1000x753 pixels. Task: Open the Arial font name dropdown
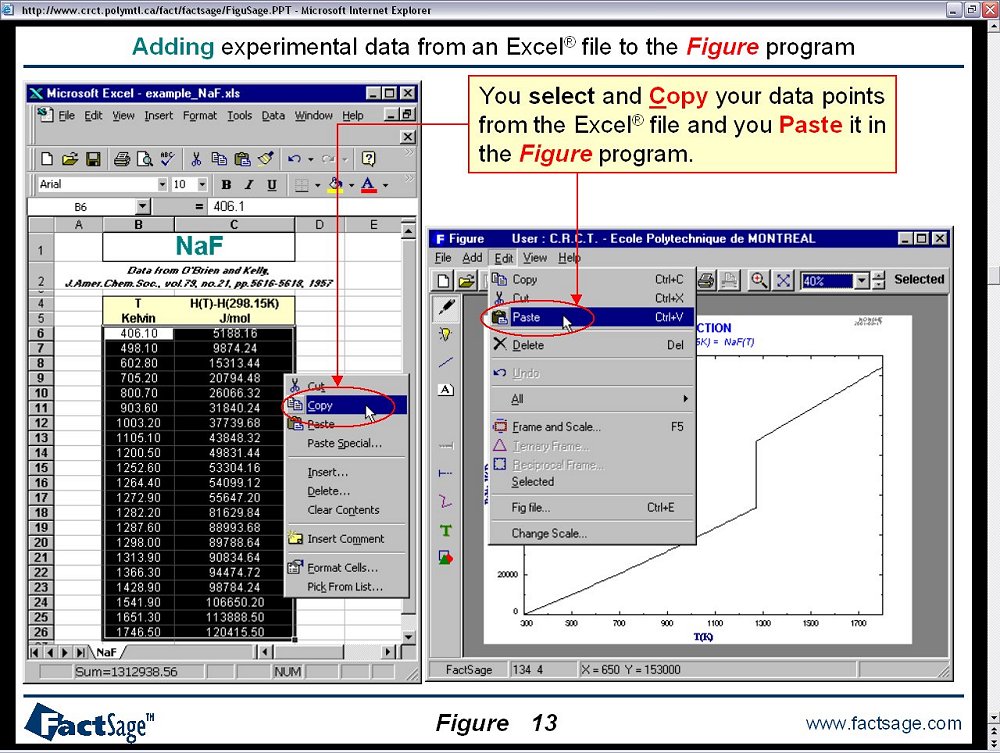point(162,185)
